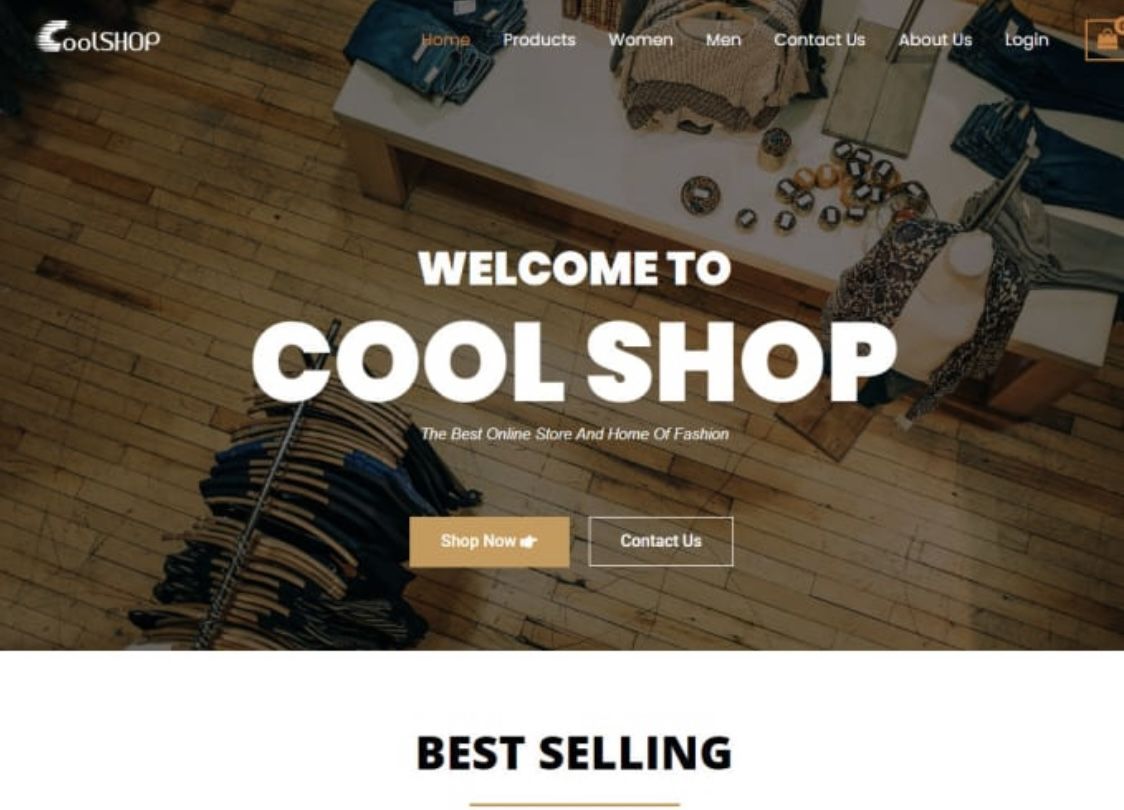Go to the Home nav item

click(445, 40)
